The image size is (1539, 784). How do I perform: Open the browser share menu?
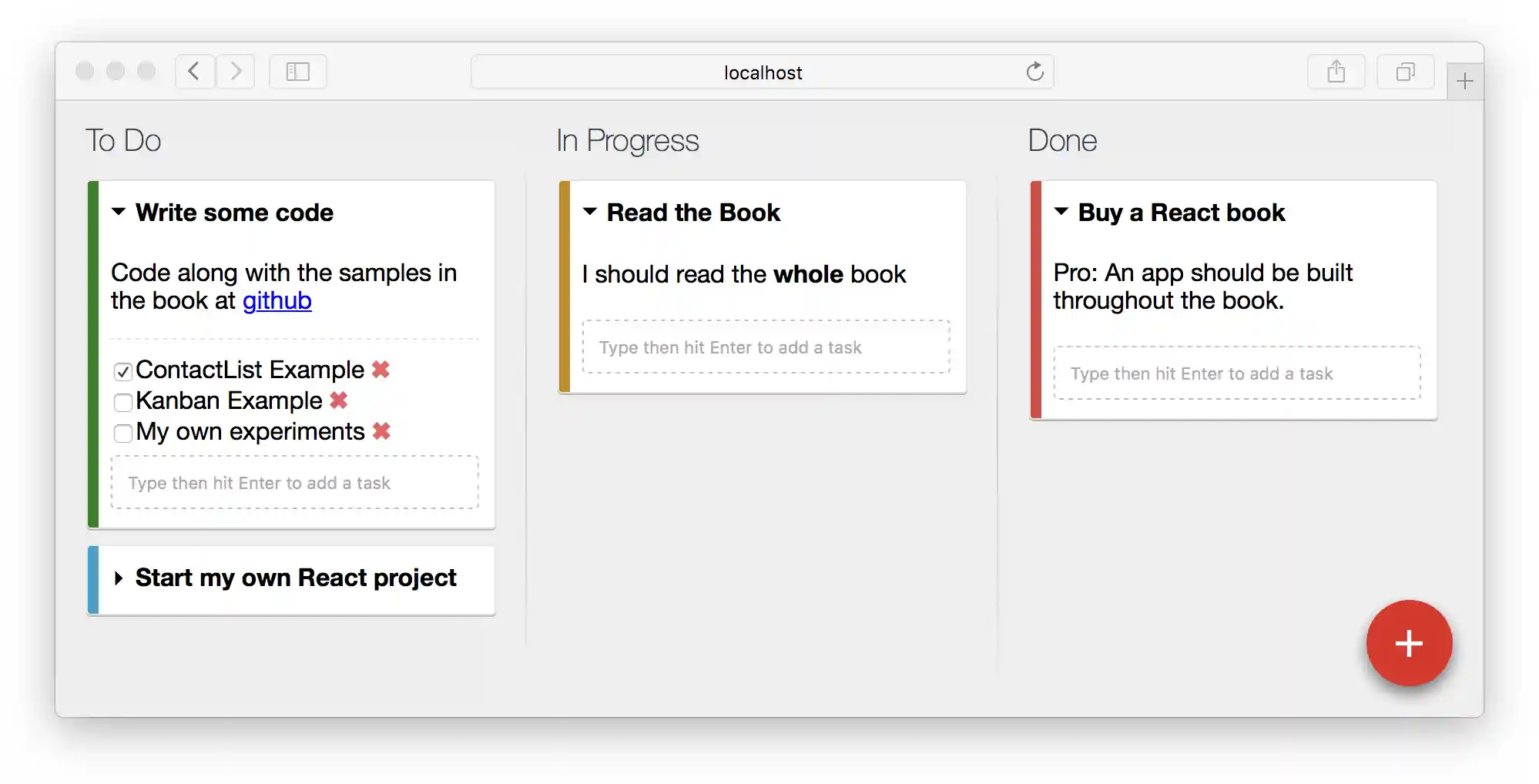pos(1336,72)
